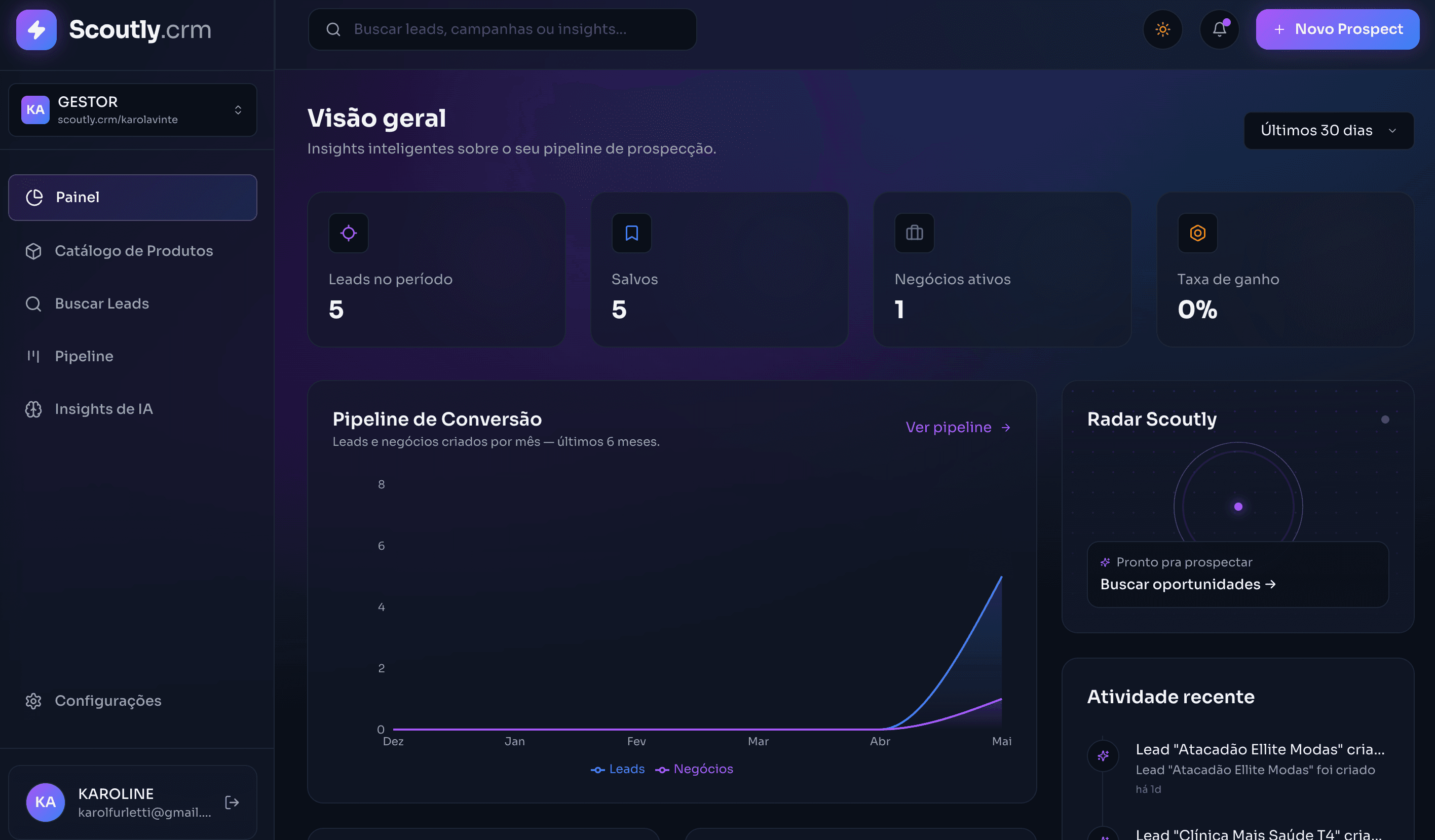Viewport: 1435px width, 840px height.
Task: Click the Scoutly.crm brand name
Action: click(x=140, y=29)
